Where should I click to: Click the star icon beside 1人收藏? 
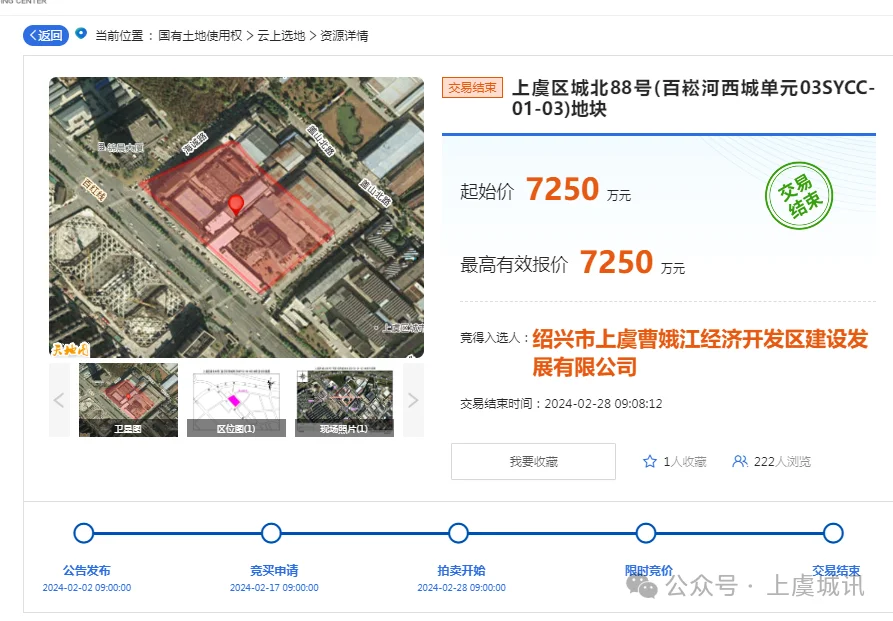pos(650,461)
